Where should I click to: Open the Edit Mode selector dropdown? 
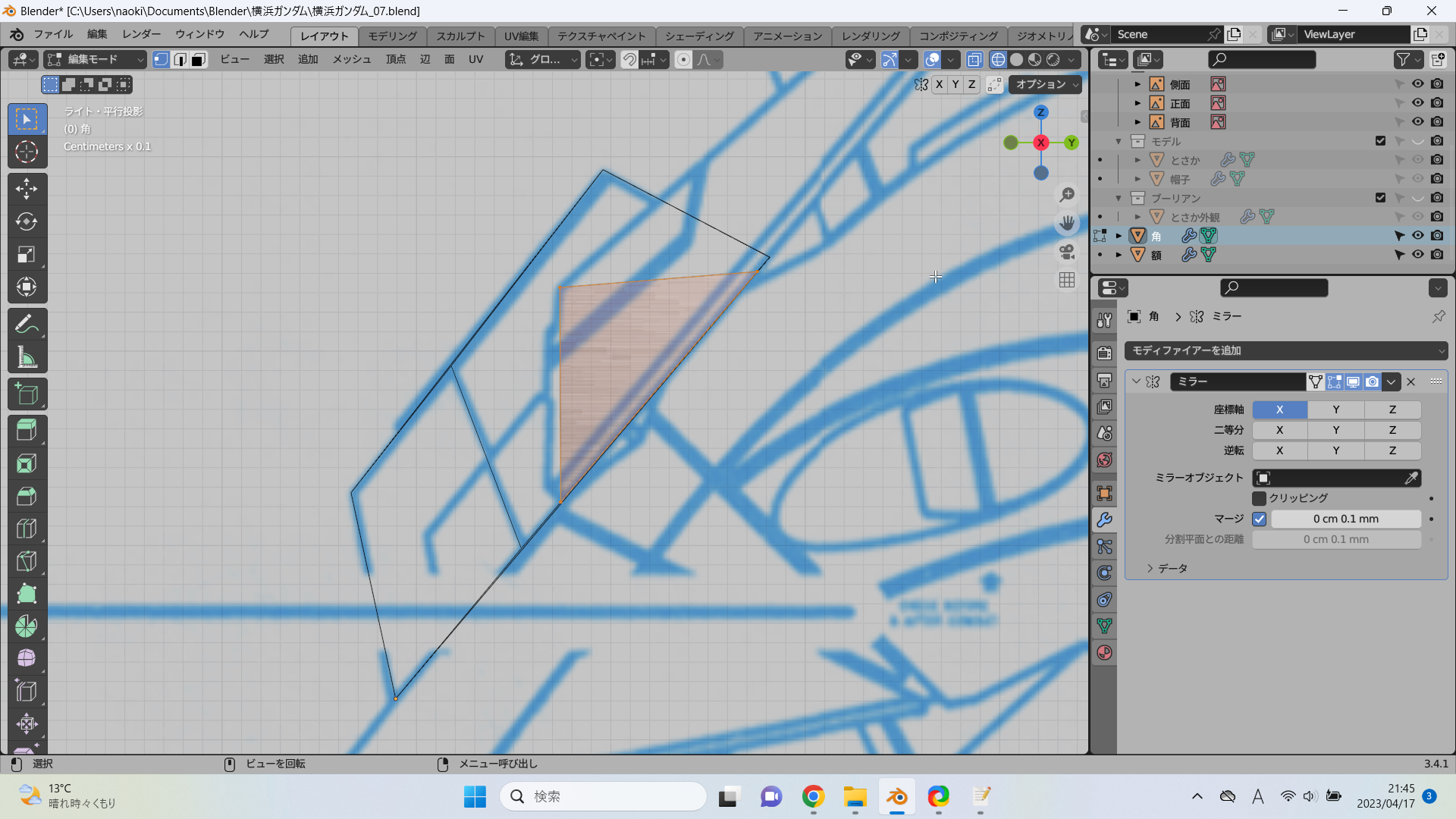pos(95,60)
